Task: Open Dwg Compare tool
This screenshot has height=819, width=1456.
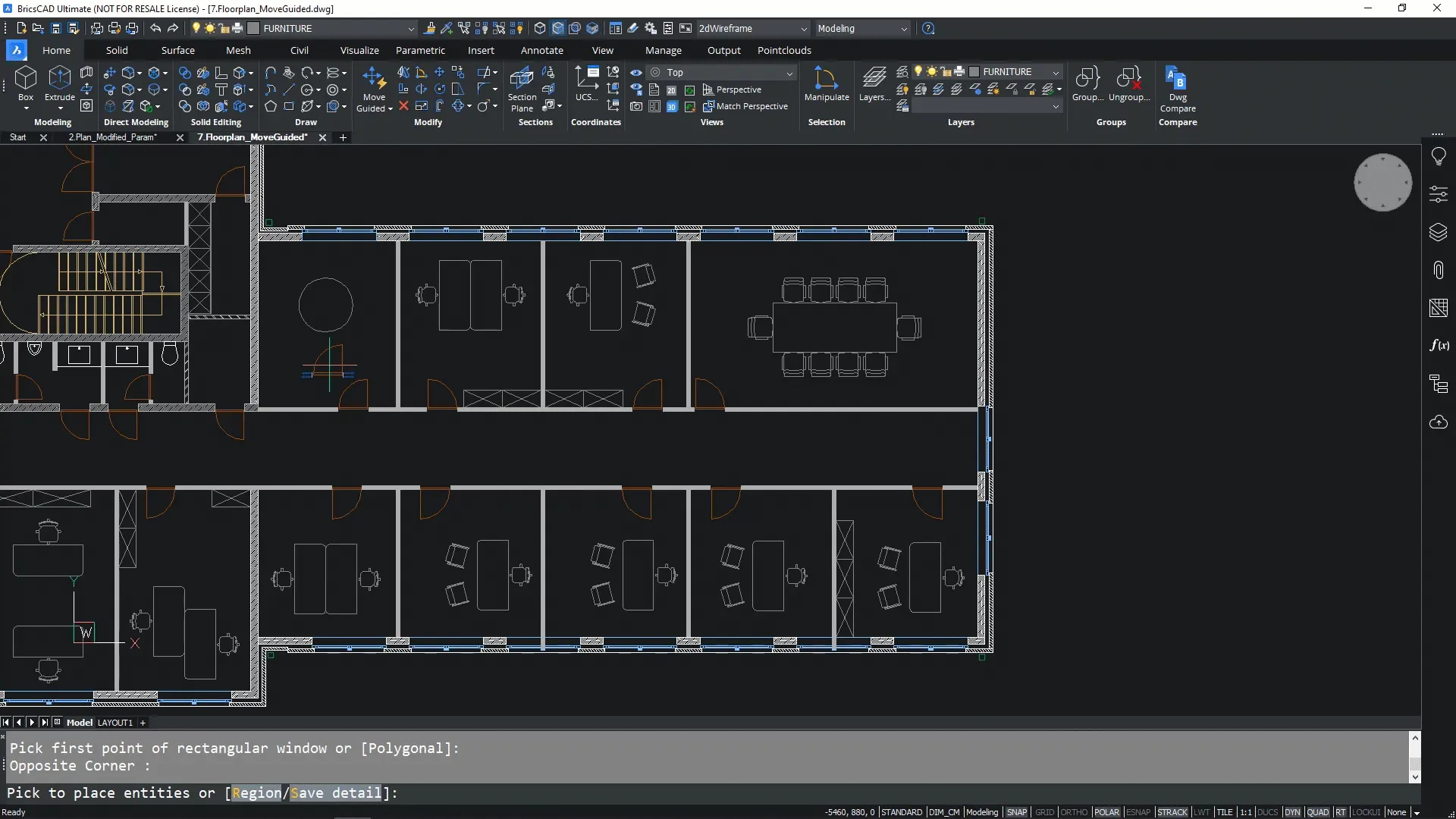Action: tap(1177, 79)
